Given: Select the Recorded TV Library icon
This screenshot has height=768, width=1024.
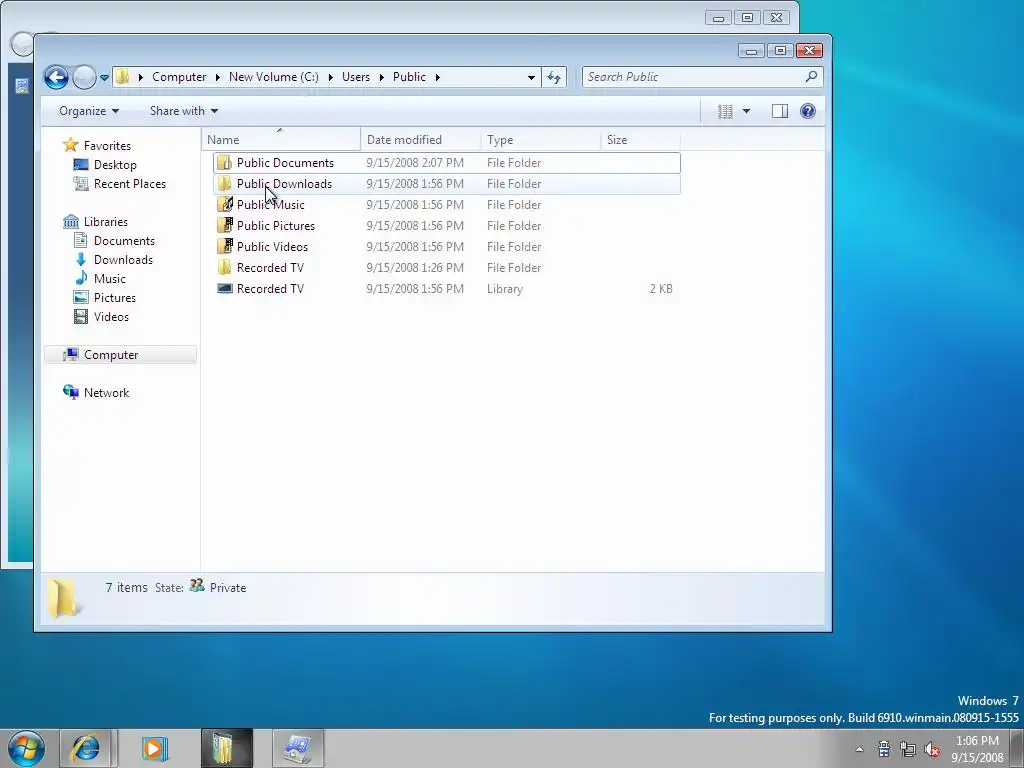Looking at the screenshot, I should (x=225, y=288).
